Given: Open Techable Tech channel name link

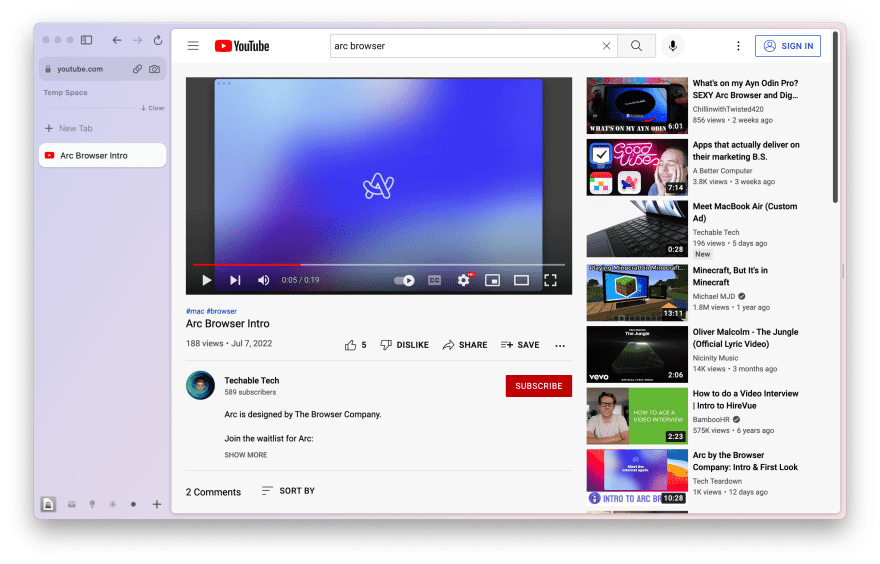Looking at the screenshot, I should [x=251, y=380].
